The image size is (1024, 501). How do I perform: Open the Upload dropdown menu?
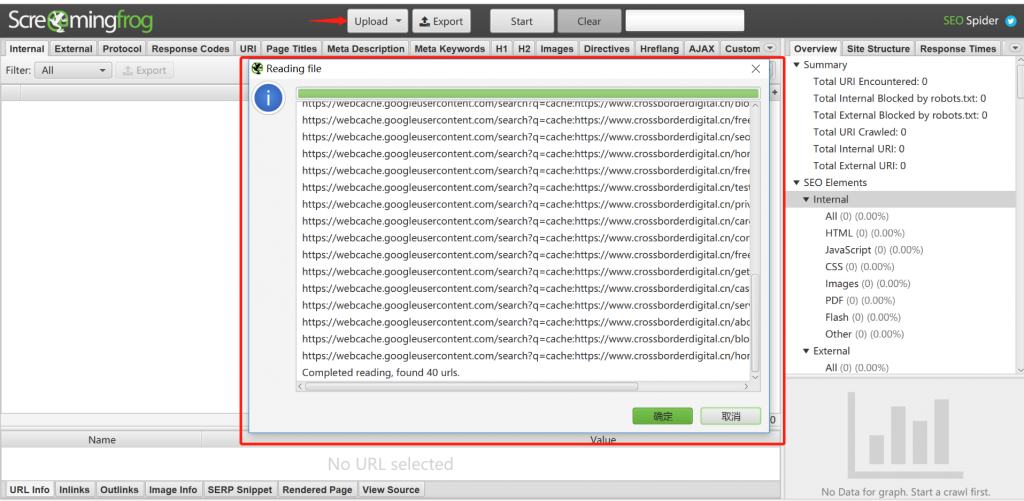point(400,21)
